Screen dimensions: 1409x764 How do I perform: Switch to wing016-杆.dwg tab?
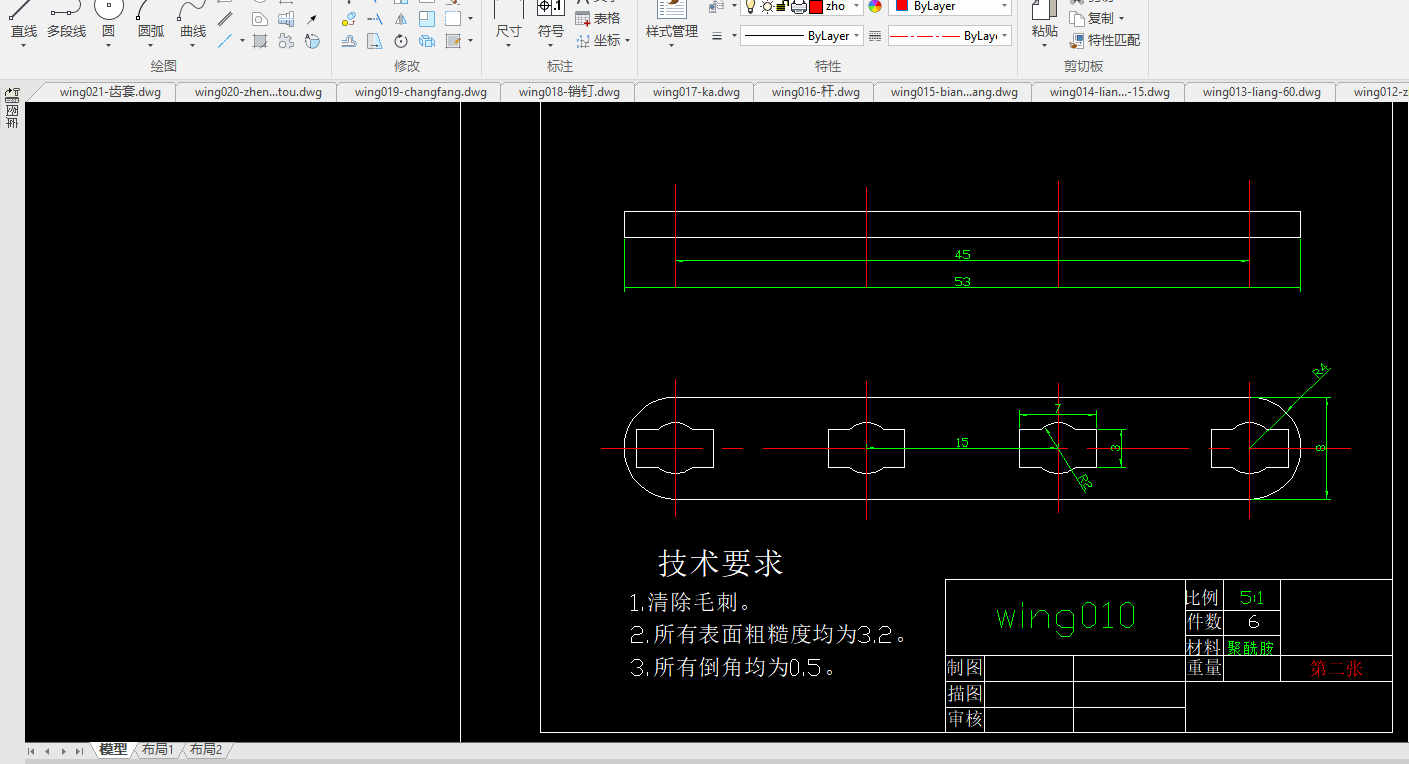tap(816, 92)
